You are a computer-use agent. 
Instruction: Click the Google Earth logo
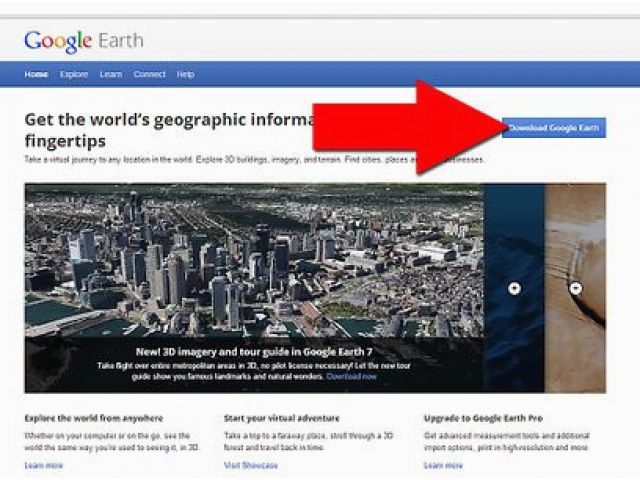pyautogui.click(x=84, y=41)
